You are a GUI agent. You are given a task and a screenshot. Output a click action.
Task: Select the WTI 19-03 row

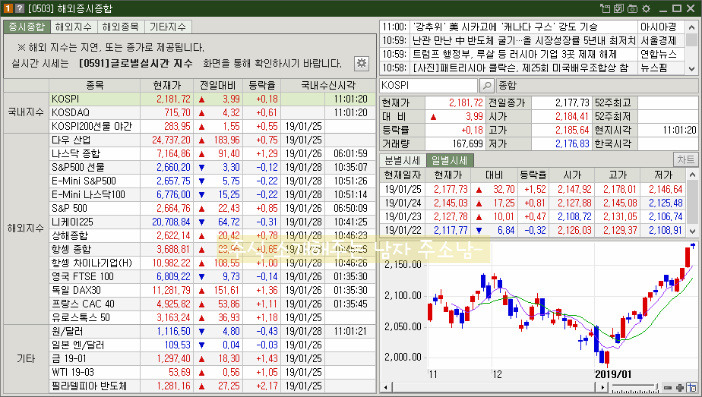tap(212, 372)
